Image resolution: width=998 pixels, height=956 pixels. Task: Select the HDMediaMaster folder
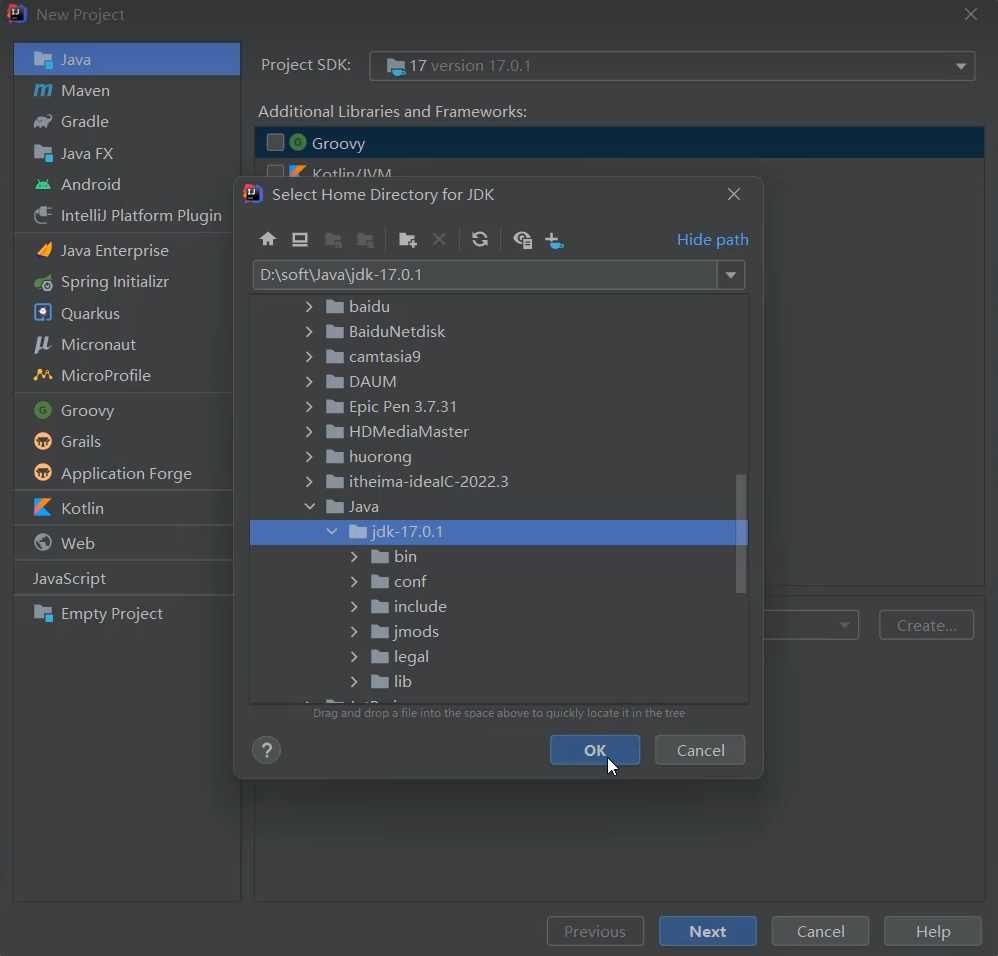pyautogui.click(x=409, y=432)
